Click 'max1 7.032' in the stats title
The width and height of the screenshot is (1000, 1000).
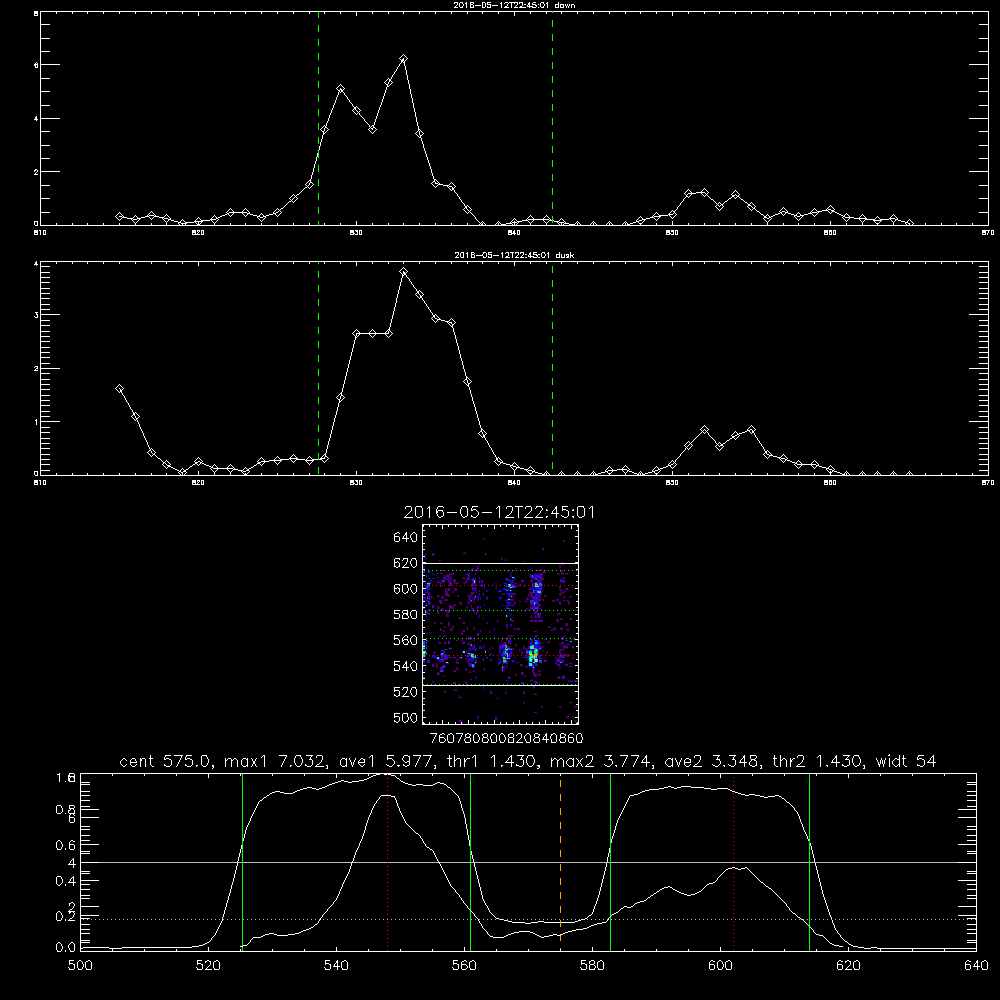[x=274, y=761]
